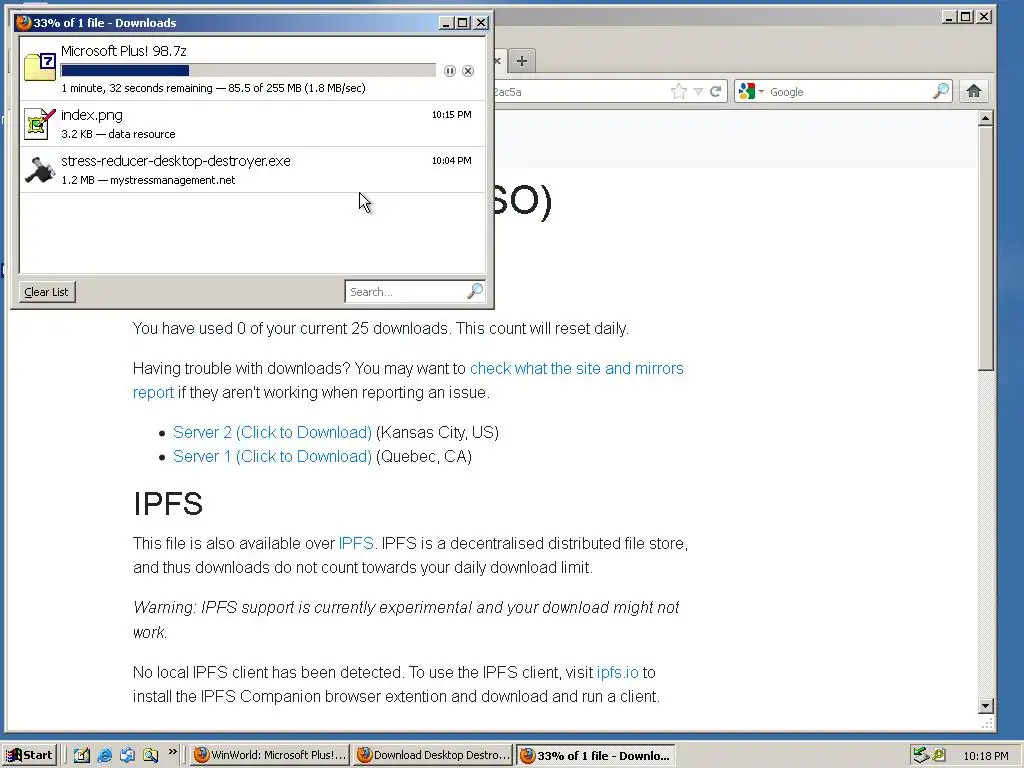Follow the IPFS hyperlink in the paragraph

pyautogui.click(x=356, y=543)
